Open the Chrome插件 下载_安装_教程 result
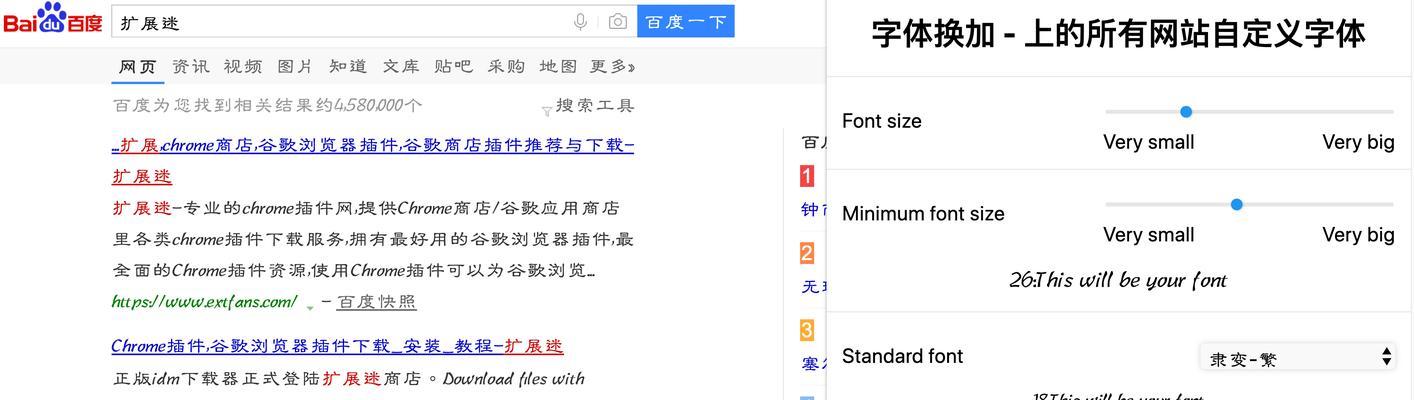 (337, 346)
